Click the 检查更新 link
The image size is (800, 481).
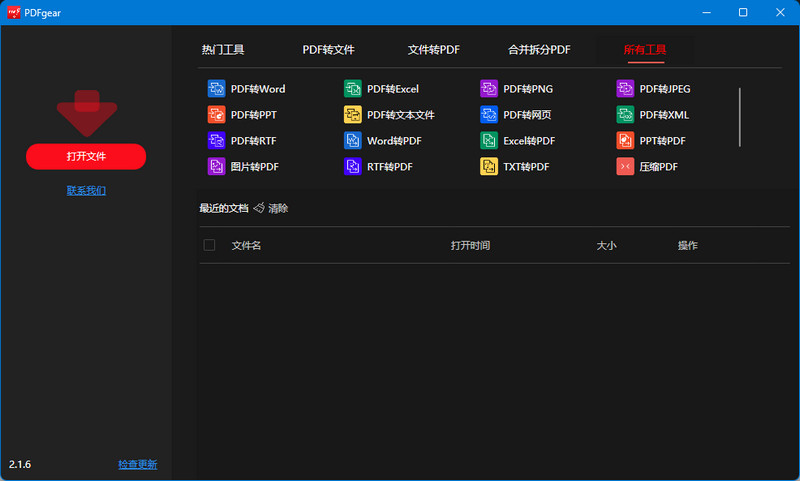click(137, 465)
